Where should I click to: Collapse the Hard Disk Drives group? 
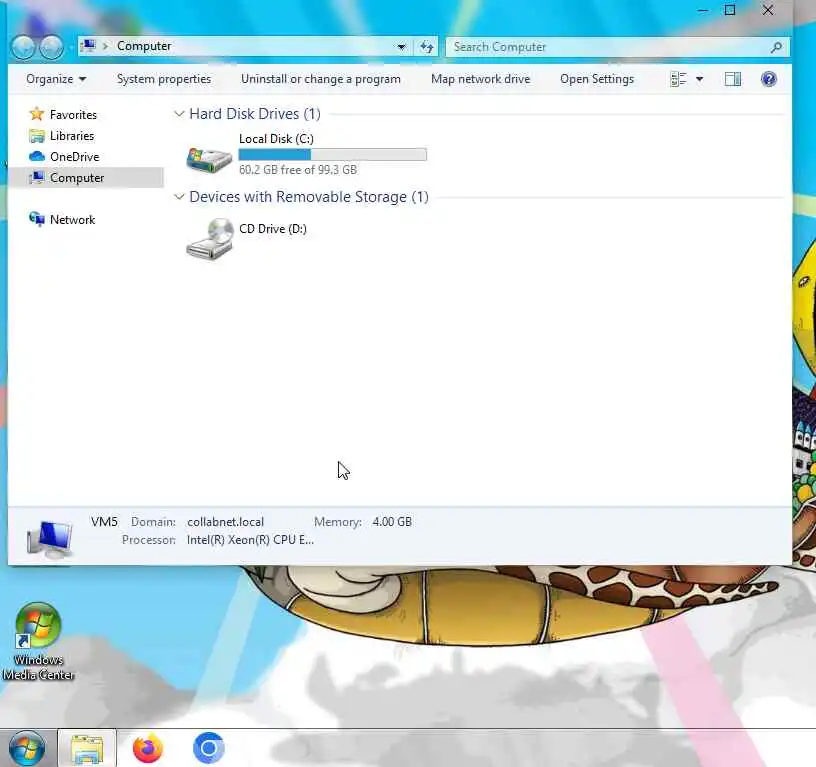tap(179, 114)
